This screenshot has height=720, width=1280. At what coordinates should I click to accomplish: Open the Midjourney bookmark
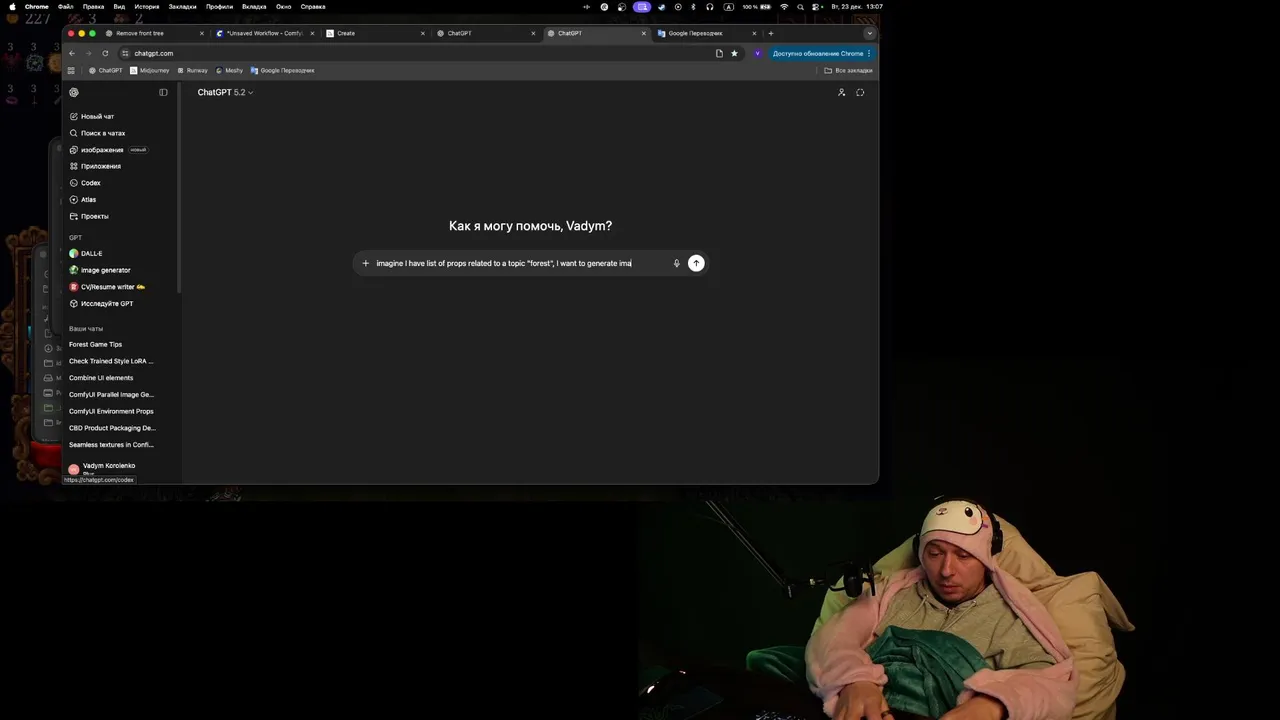150,71
